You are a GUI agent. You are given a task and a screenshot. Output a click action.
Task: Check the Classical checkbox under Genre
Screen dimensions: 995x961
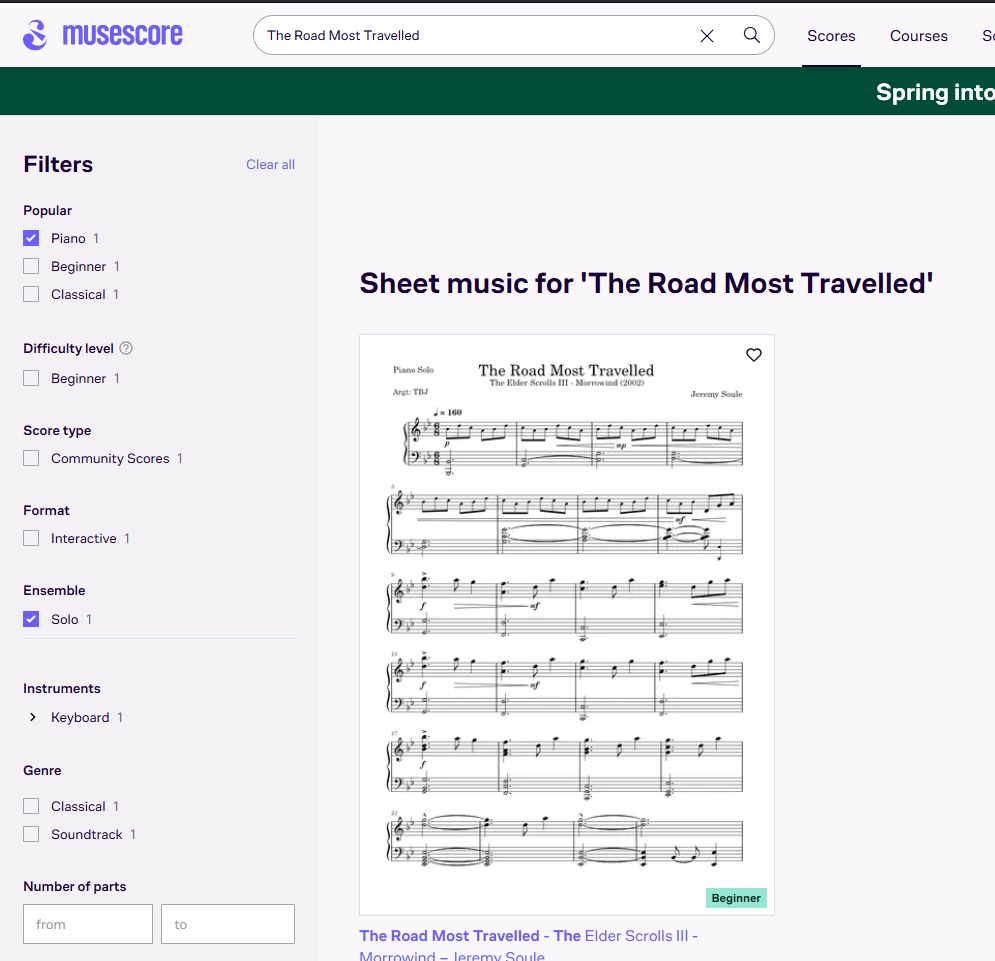[31, 806]
